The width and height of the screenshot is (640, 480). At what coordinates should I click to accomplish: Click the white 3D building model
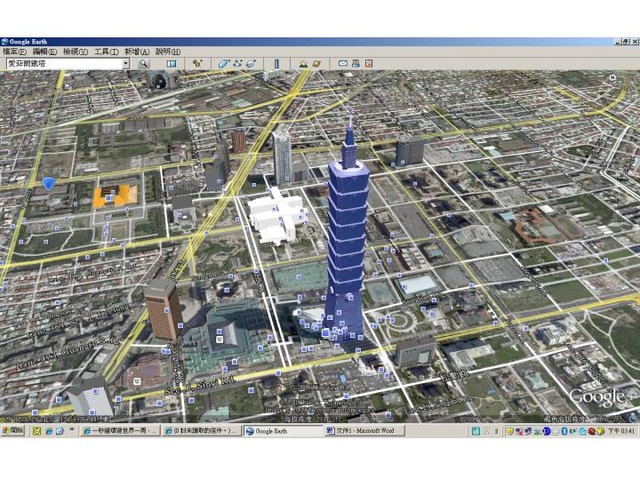click(x=277, y=216)
